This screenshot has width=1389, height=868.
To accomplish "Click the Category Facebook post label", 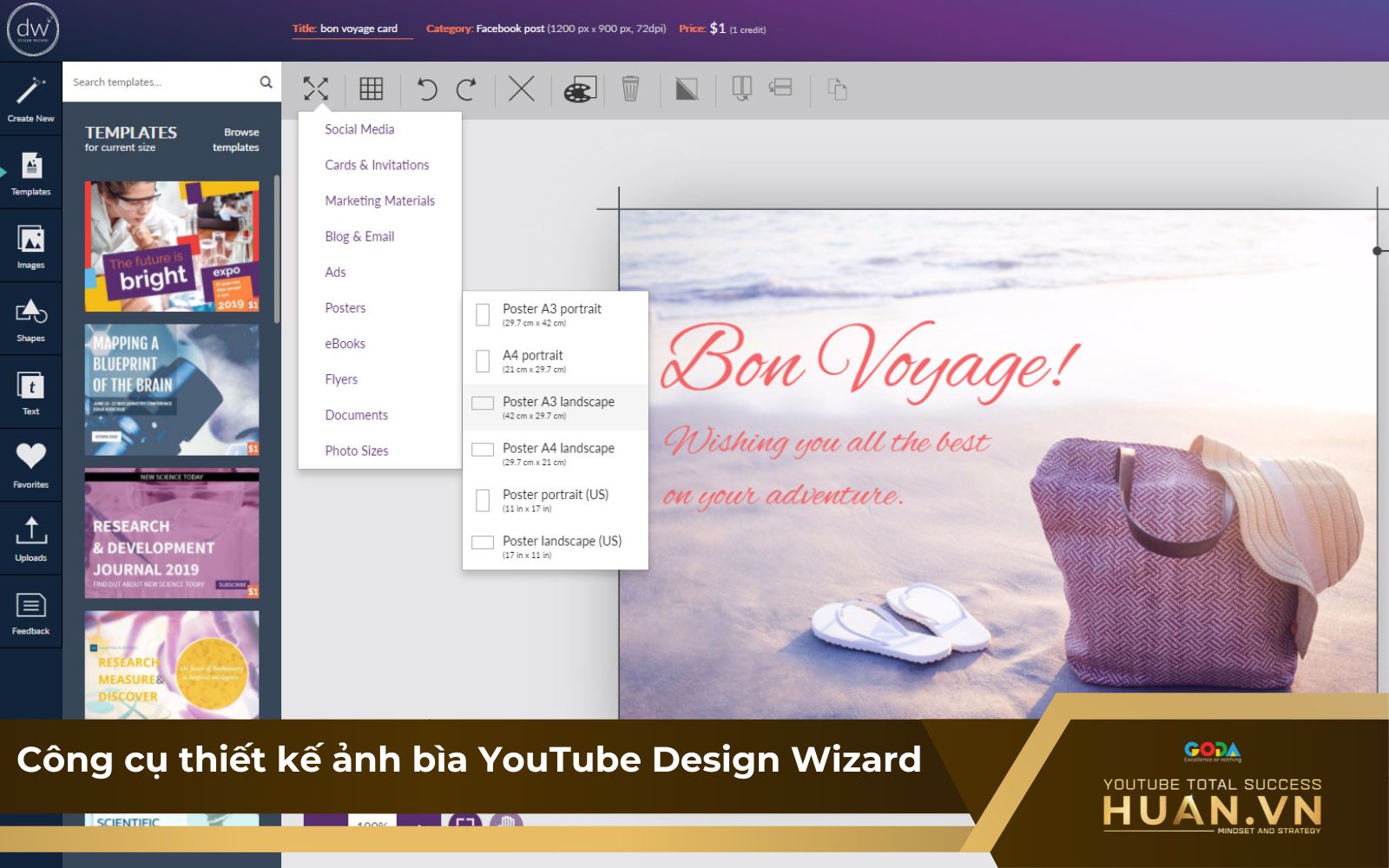I will click(x=546, y=29).
